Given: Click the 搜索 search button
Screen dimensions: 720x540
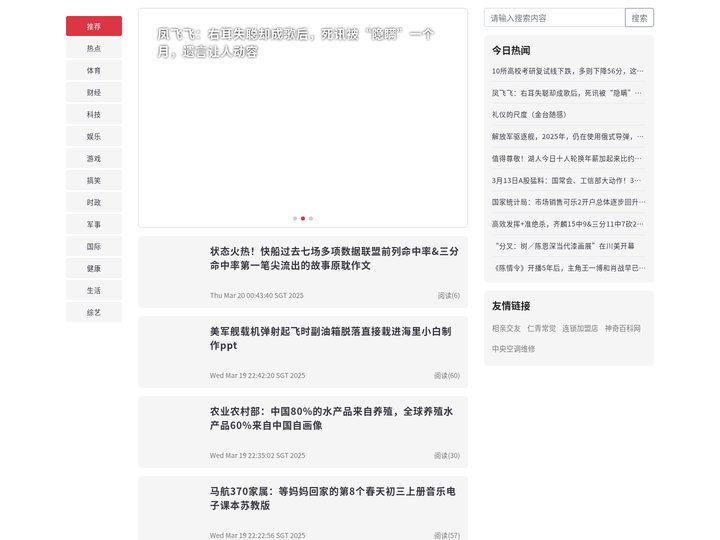Looking at the screenshot, I should pos(639,18).
